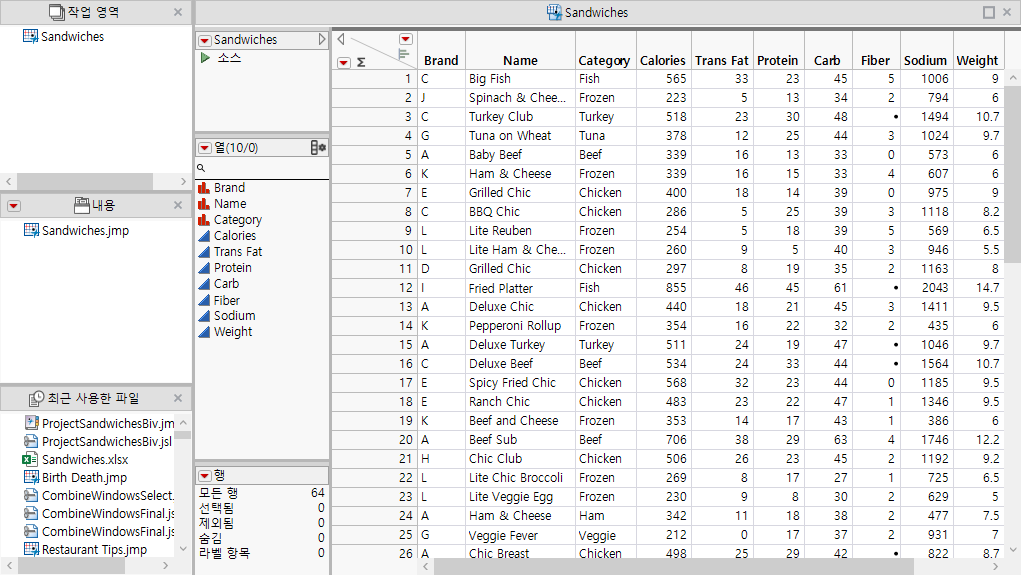Click the data table horizontal scrollbar
Image resolution: width=1021 pixels, height=575 pixels.
tap(674, 567)
